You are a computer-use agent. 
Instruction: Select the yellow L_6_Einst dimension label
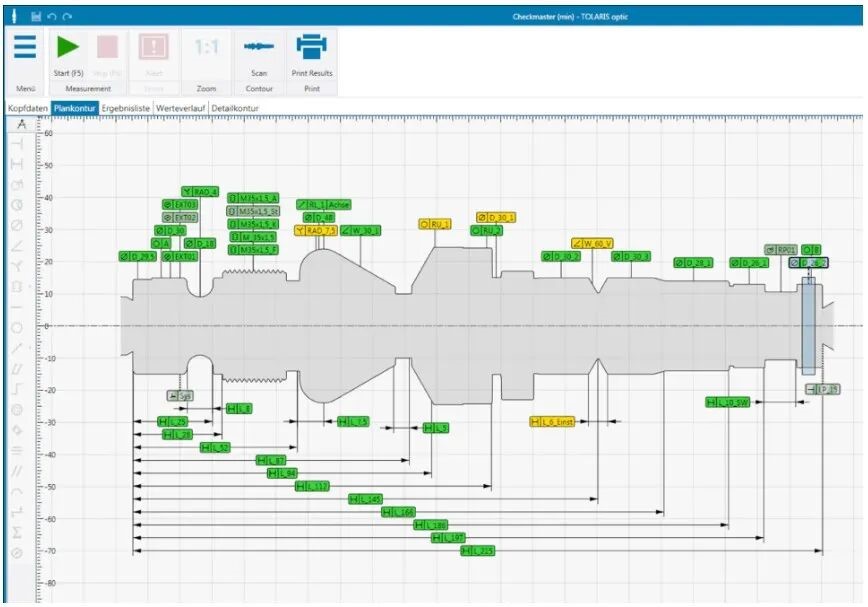[552, 422]
